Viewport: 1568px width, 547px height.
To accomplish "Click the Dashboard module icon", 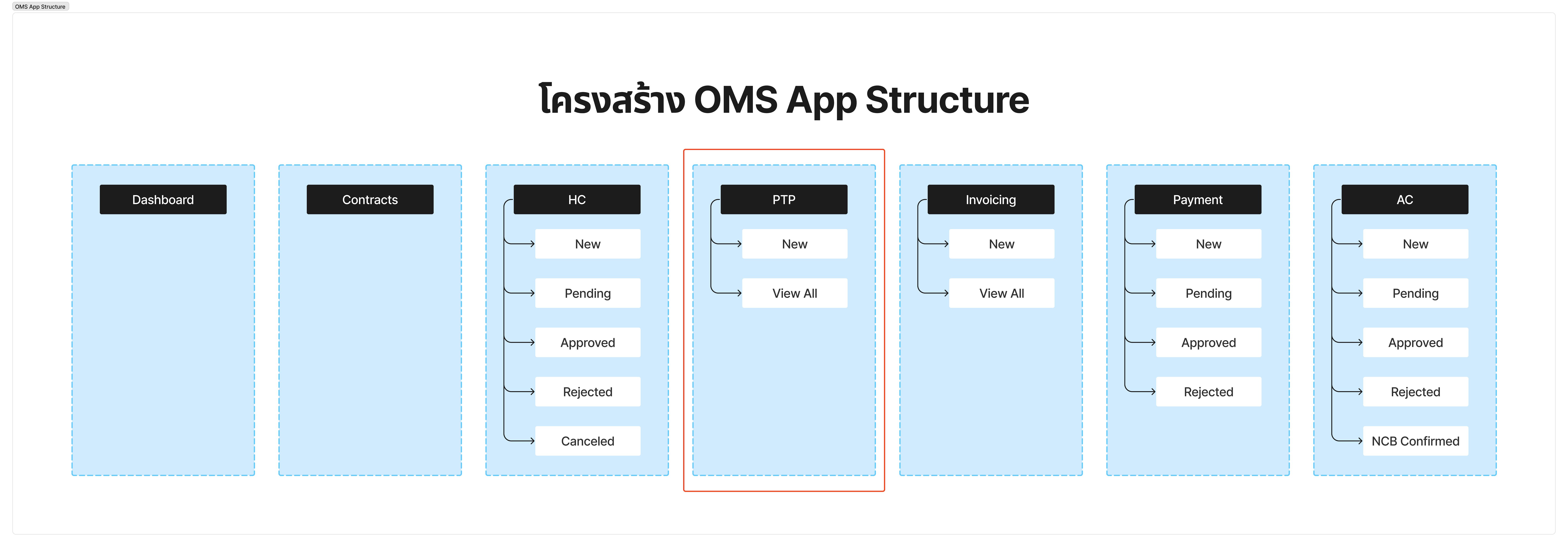I will (x=163, y=199).
